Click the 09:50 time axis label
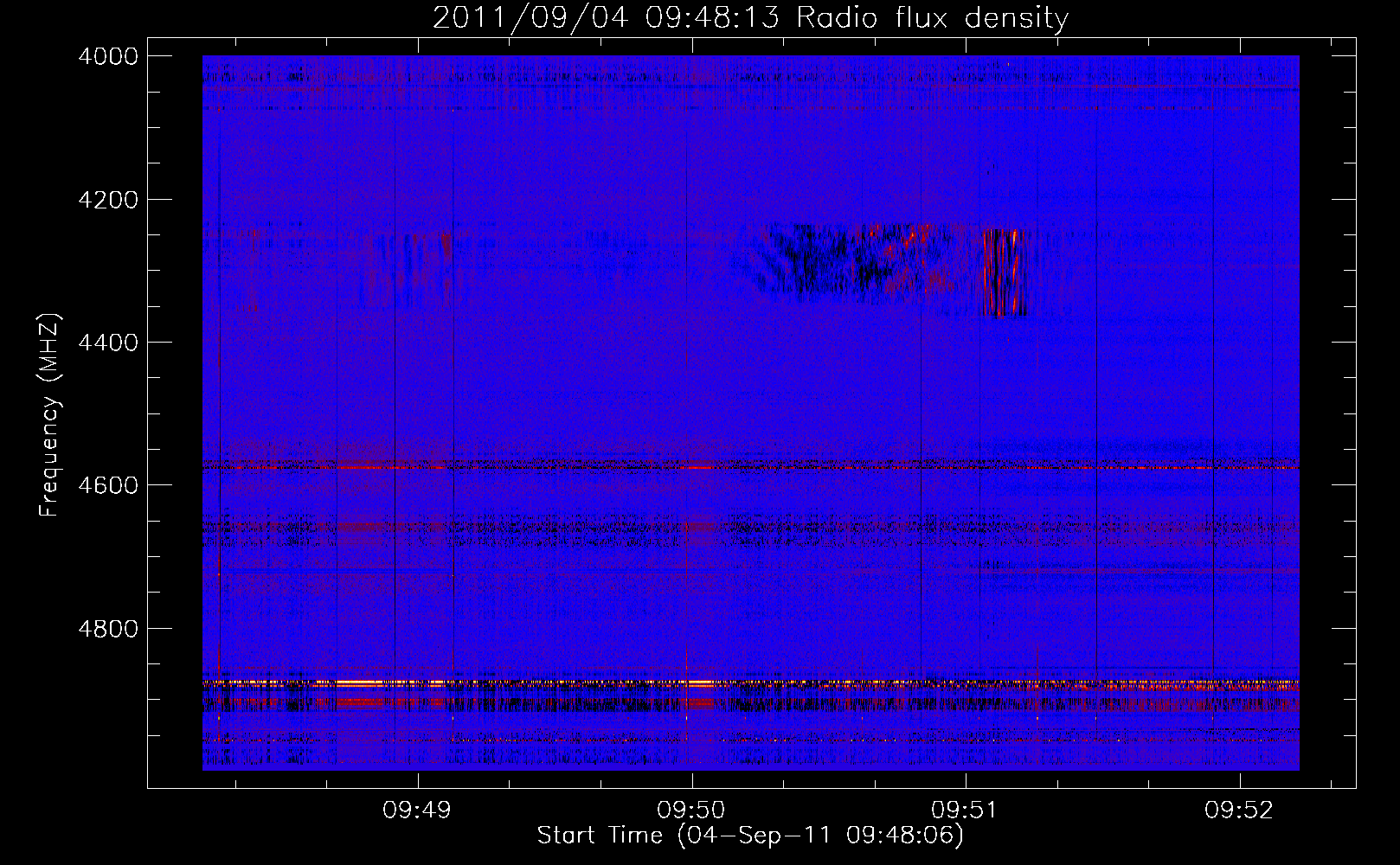Image resolution: width=1400 pixels, height=865 pixels. tap(691, 810)
